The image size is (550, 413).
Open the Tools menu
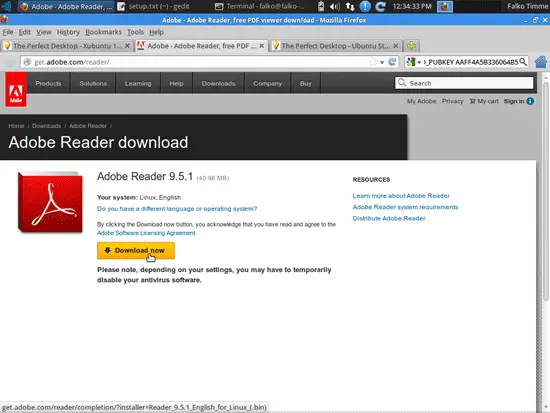tap(135, 32)
